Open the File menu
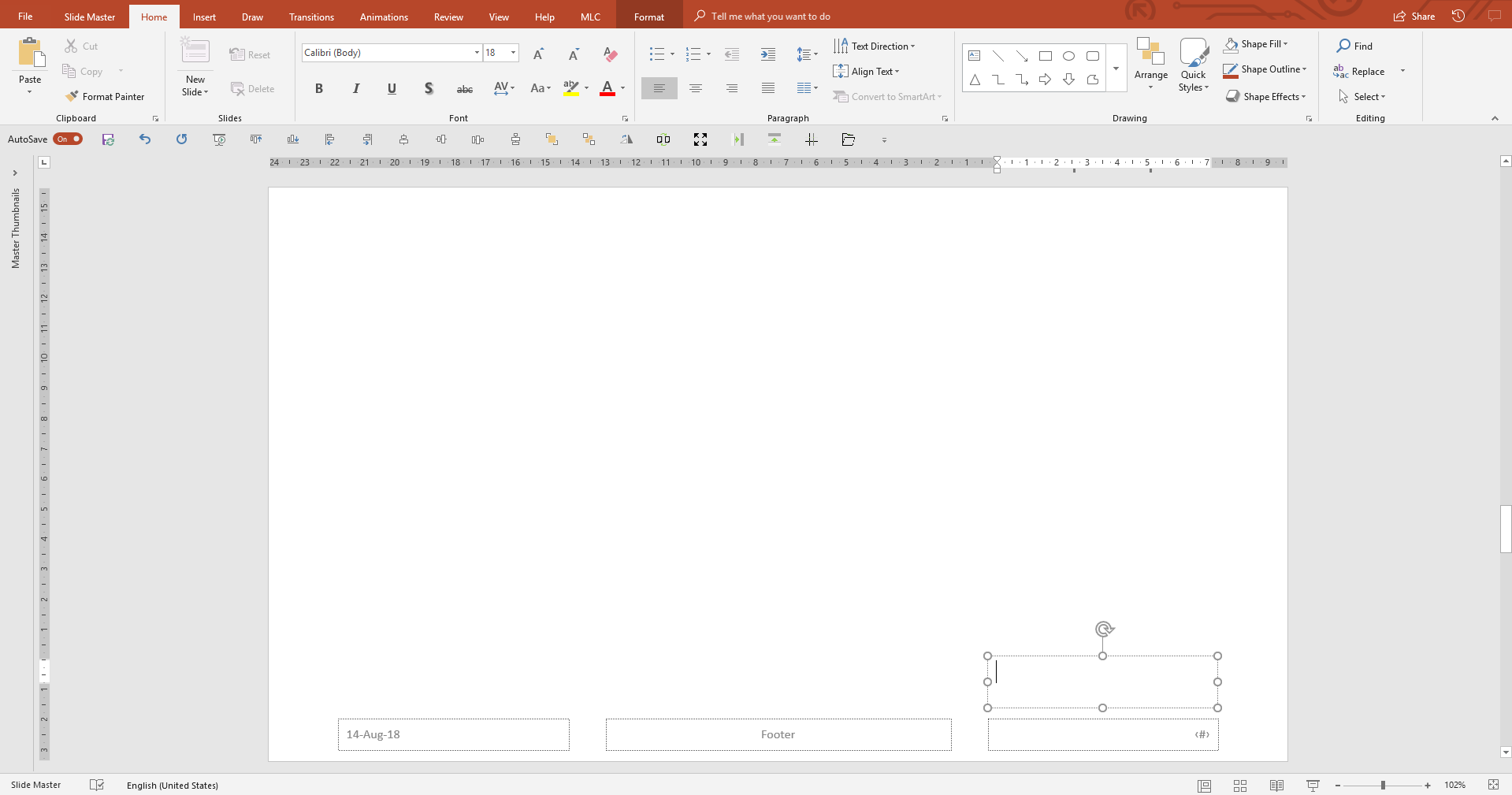Screen dimensions: 1512x795 (x=25, y=17)
